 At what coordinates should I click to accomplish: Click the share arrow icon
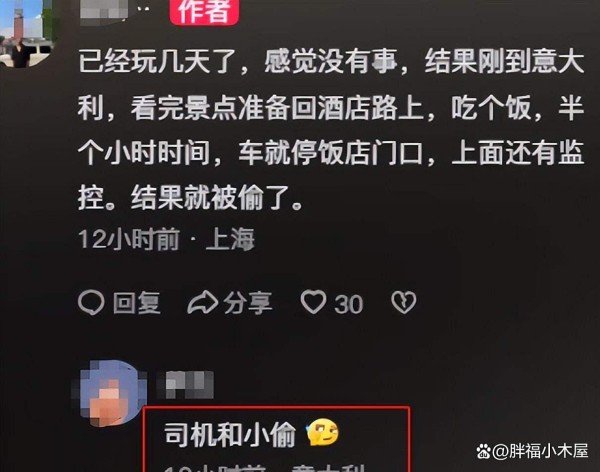203,302
